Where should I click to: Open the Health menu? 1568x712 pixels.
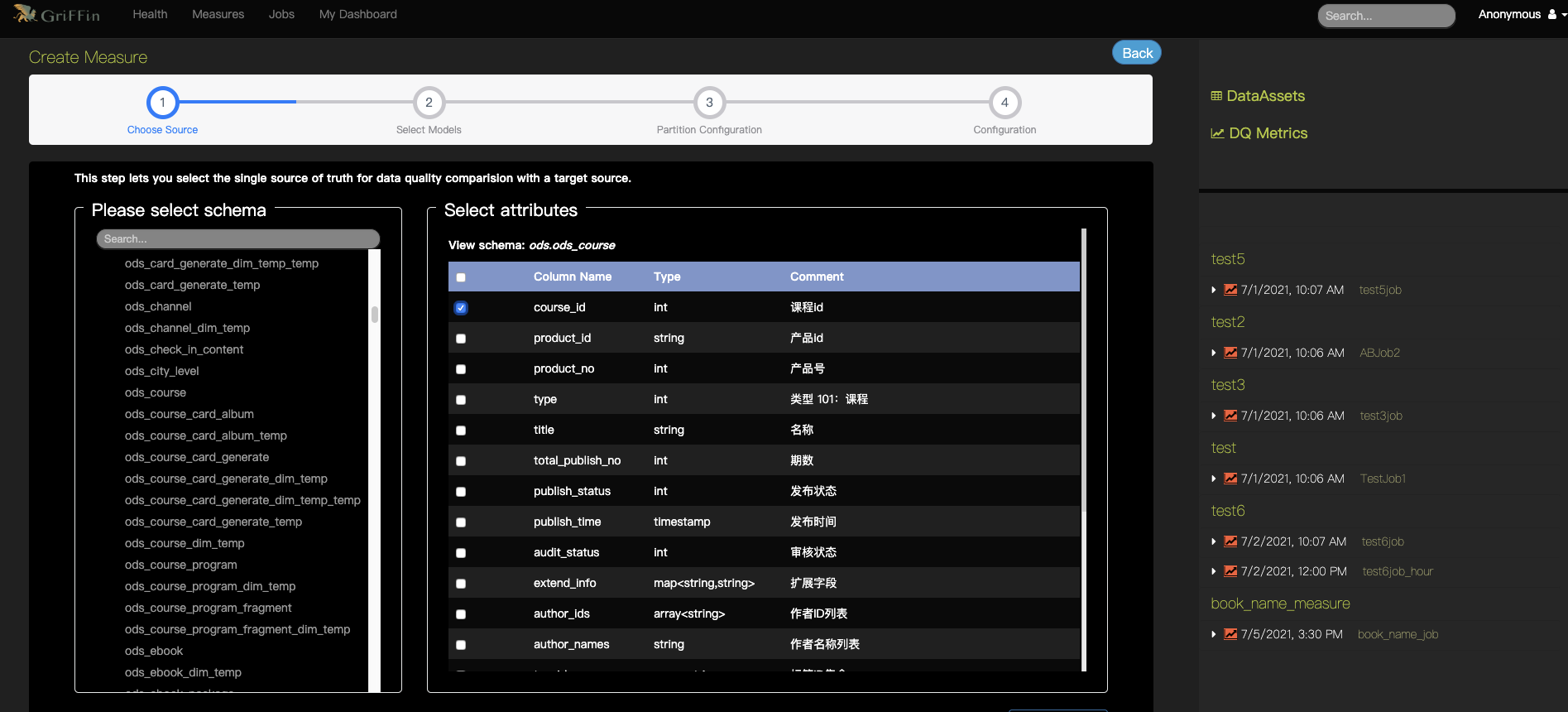click(x=150, y=14)
